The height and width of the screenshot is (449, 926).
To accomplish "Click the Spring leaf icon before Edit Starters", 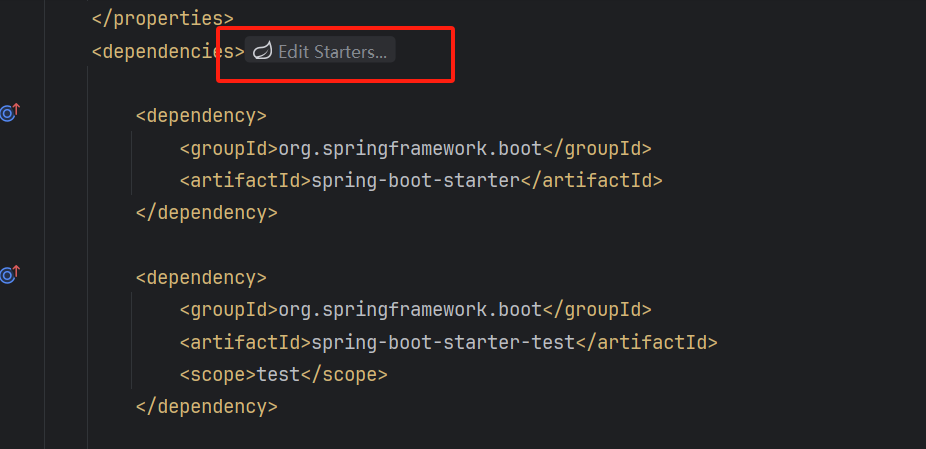I will pyautogui.click(x=262, y=52).
